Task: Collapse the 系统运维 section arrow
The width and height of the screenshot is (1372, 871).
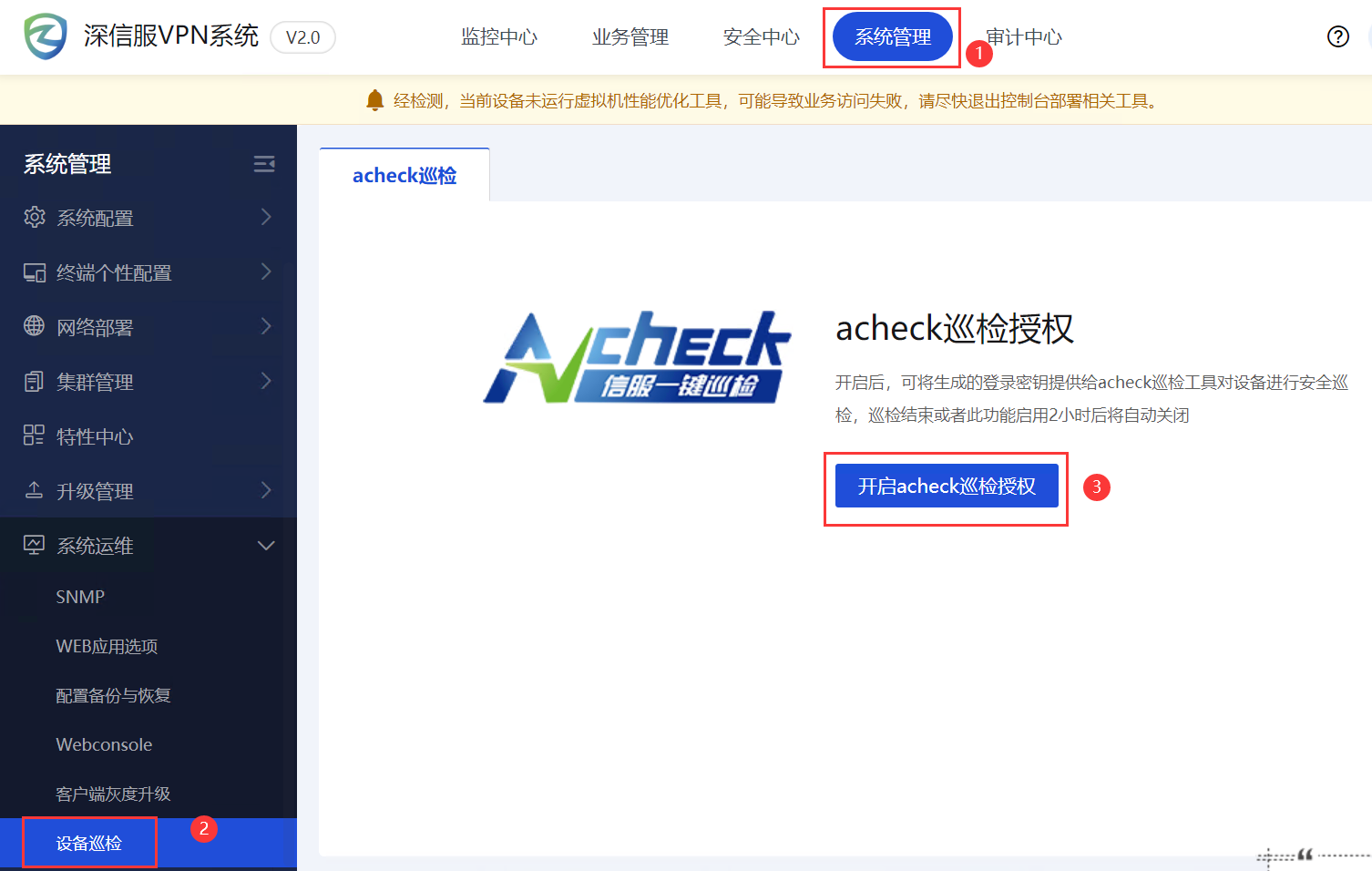Action: click(x=266, y=546)
